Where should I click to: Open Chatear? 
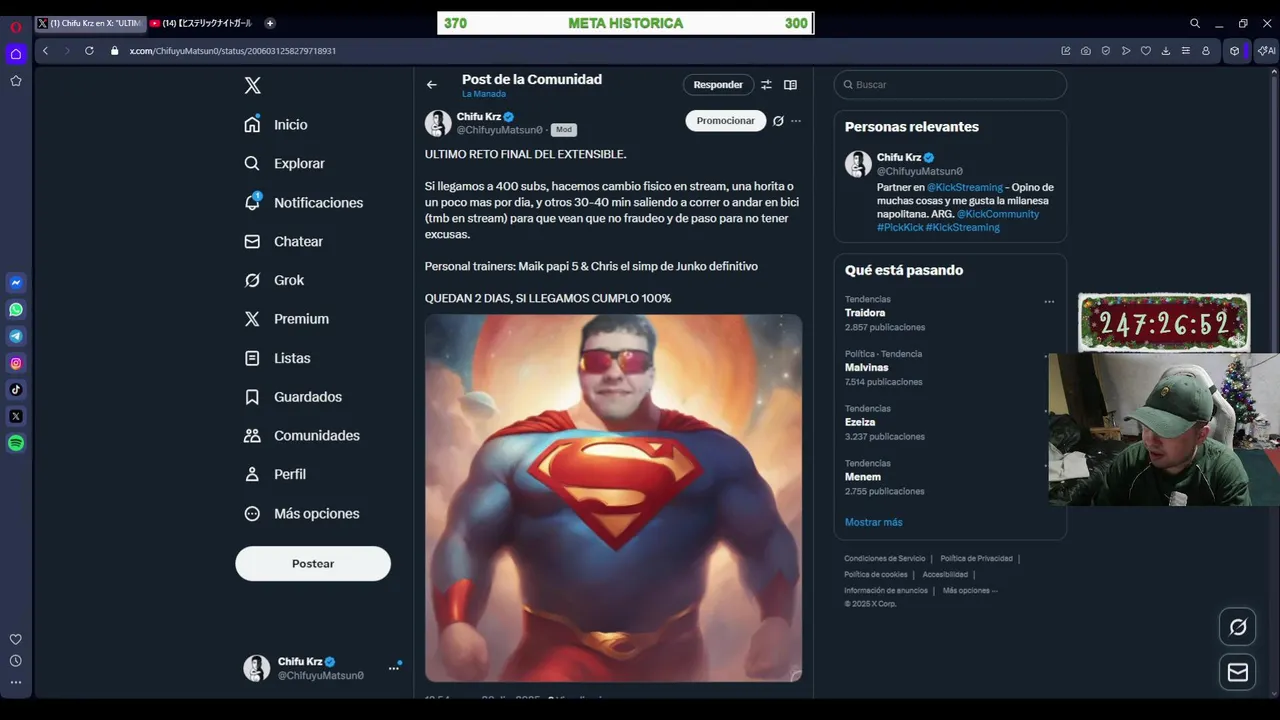tap(284, 242)
